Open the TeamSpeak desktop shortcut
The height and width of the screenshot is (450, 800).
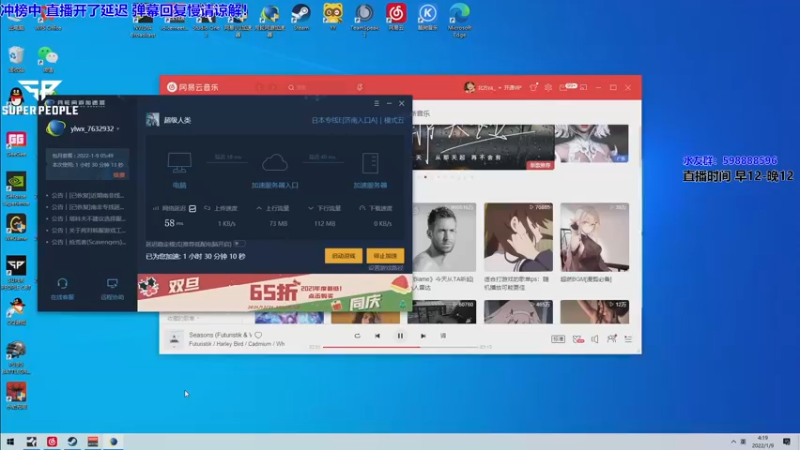click(x=365, y=19)
